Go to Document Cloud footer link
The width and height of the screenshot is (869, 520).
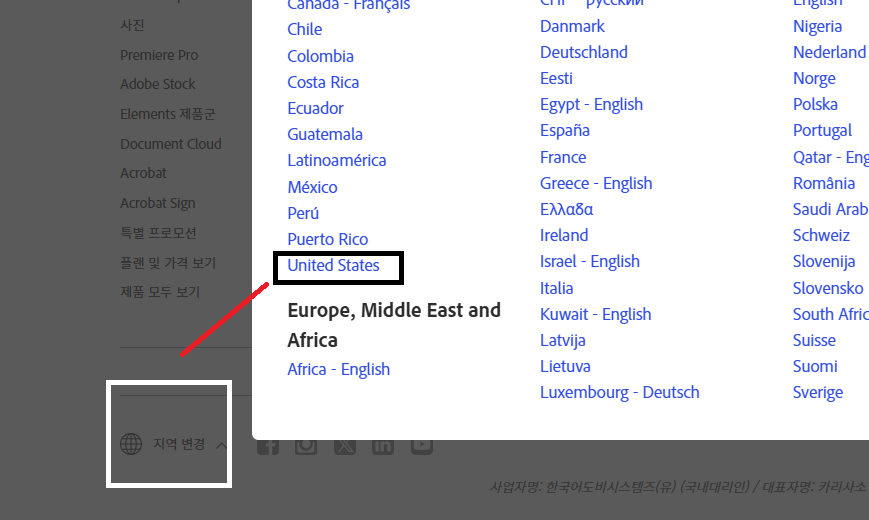pyautogui.click(x=171, y=144)
